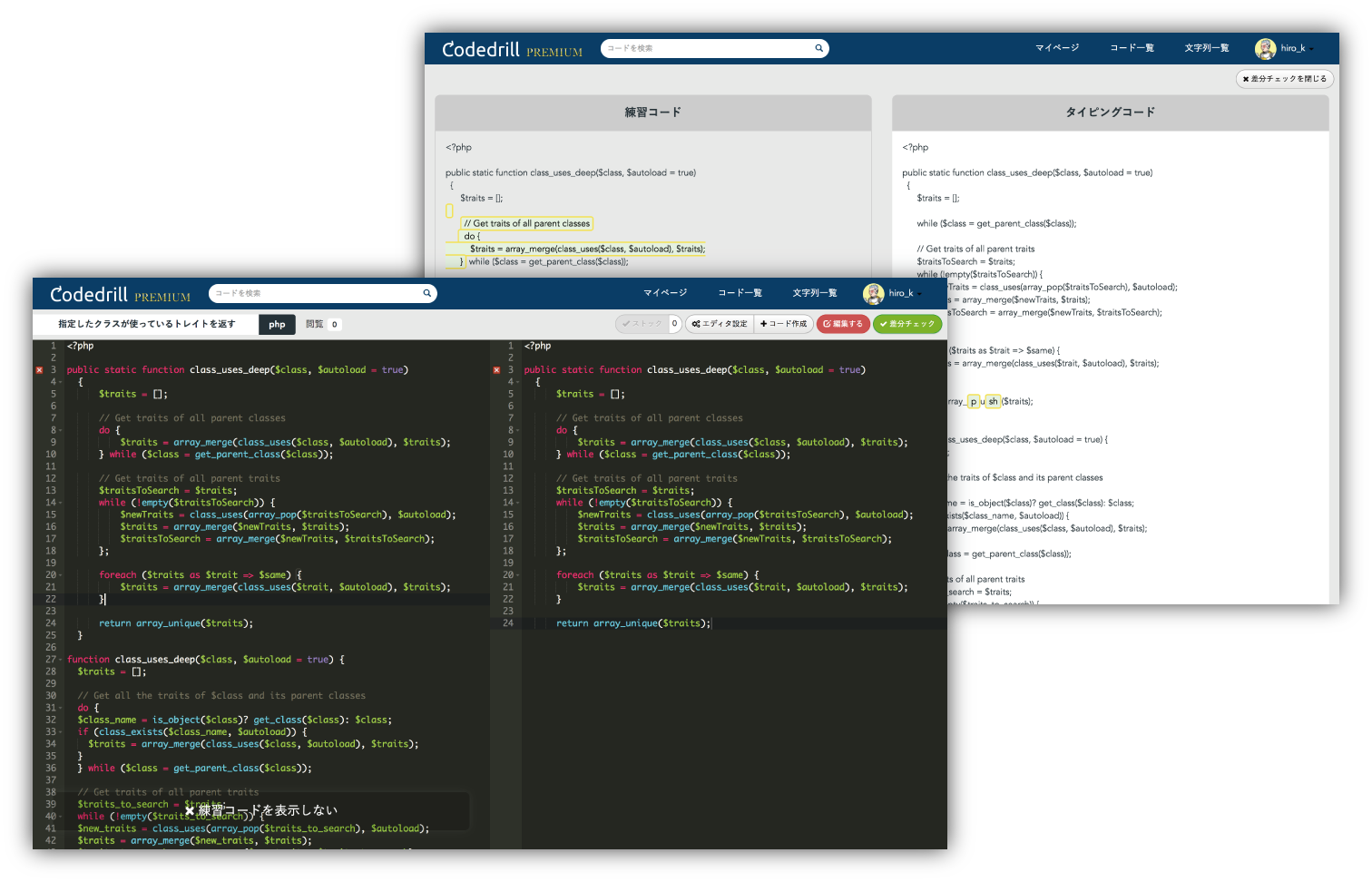Click the 練習コード panel header in the back window

[652, 113]
